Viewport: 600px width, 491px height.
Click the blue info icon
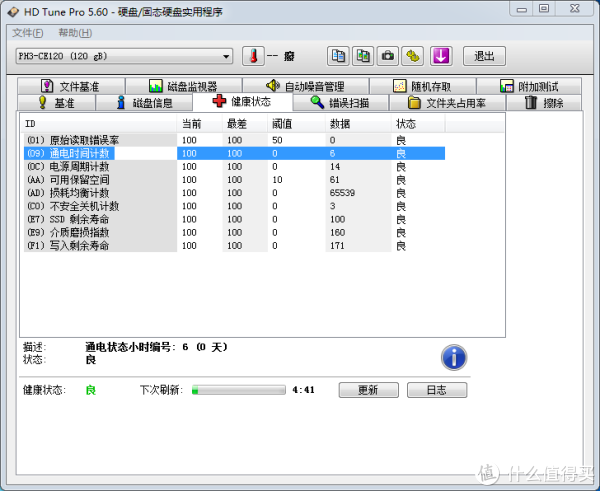pos(454,357)
